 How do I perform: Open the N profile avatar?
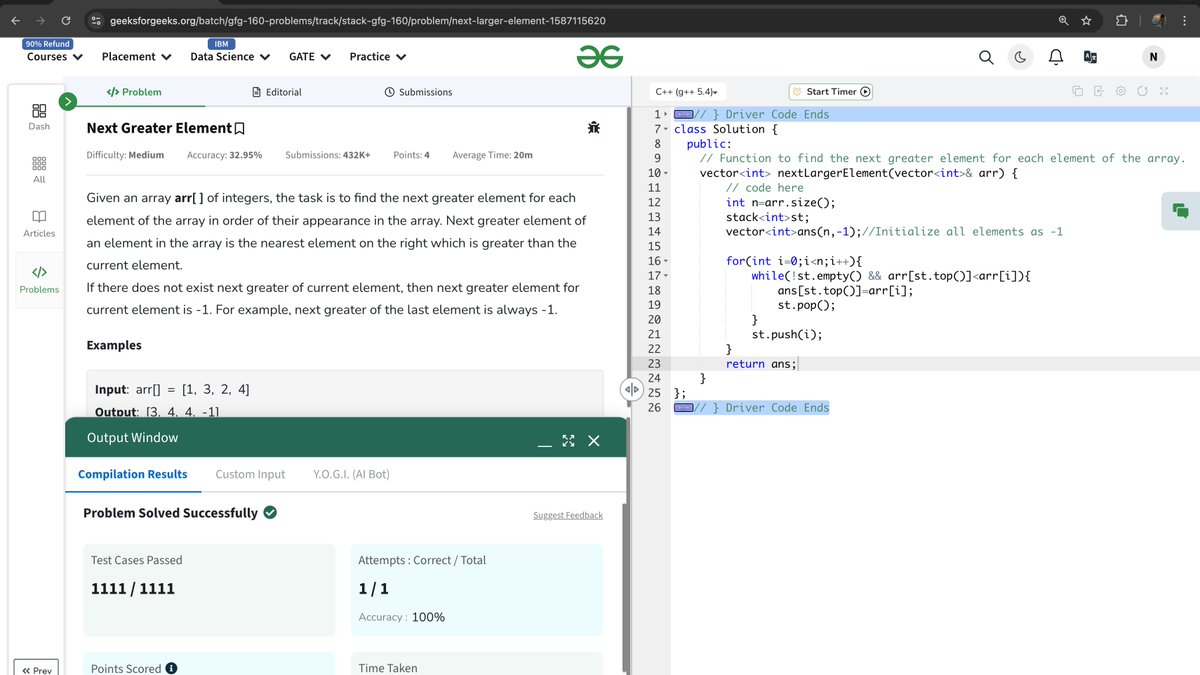(1153, 57)
